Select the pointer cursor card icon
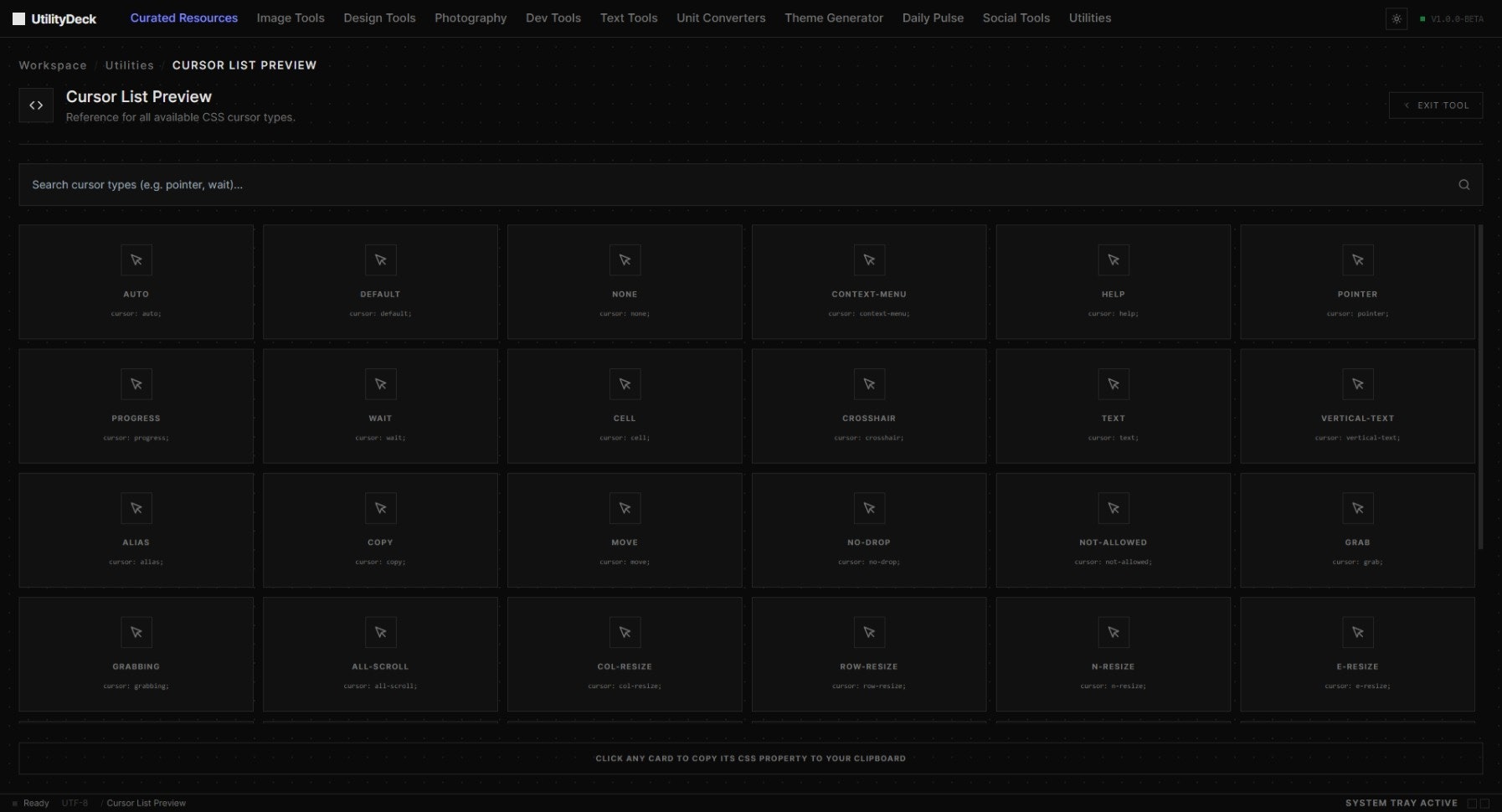 [x=1357, y=260]
